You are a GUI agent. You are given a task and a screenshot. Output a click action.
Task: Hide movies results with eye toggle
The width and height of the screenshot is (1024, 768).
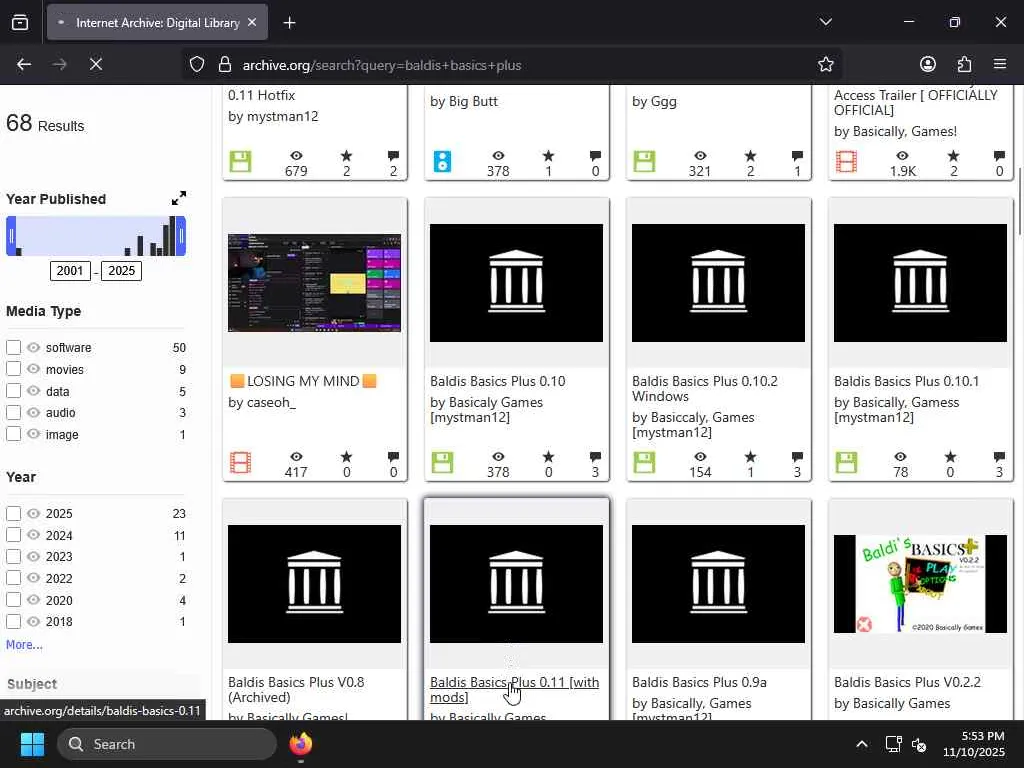tap(33, 369)
